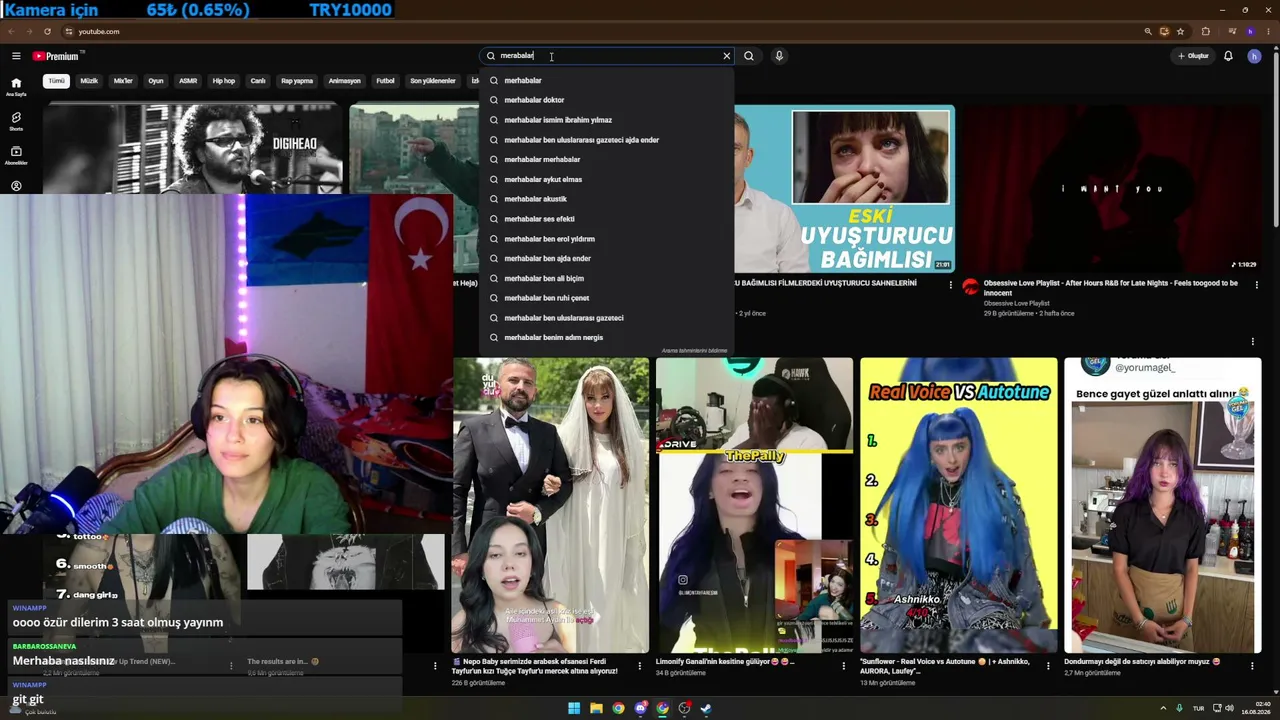
Task: Open the notifications bell
Action: (1228, 56)
